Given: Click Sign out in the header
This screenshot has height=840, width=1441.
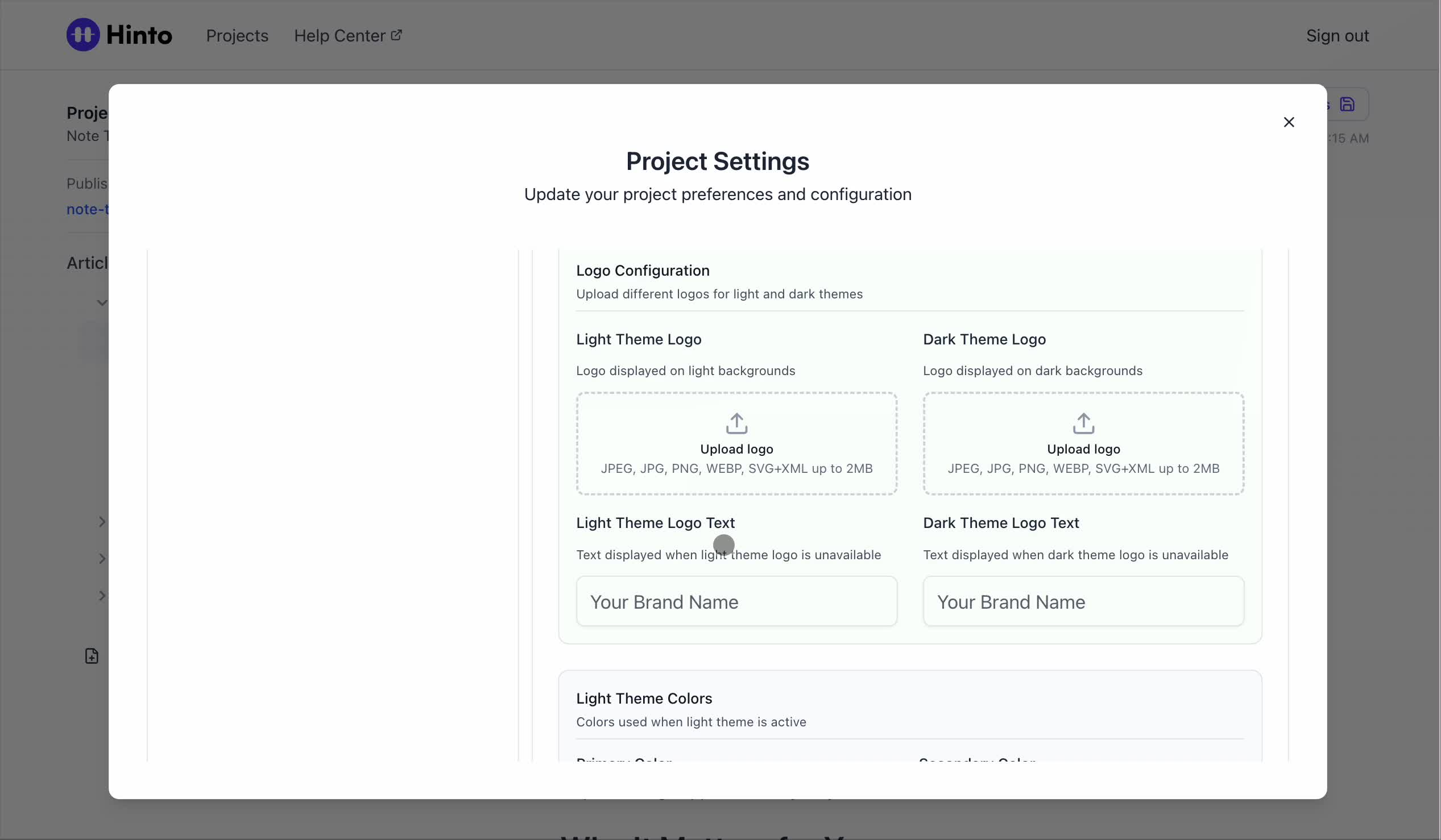Looking at the screenshot, I should click(1337, 35).
